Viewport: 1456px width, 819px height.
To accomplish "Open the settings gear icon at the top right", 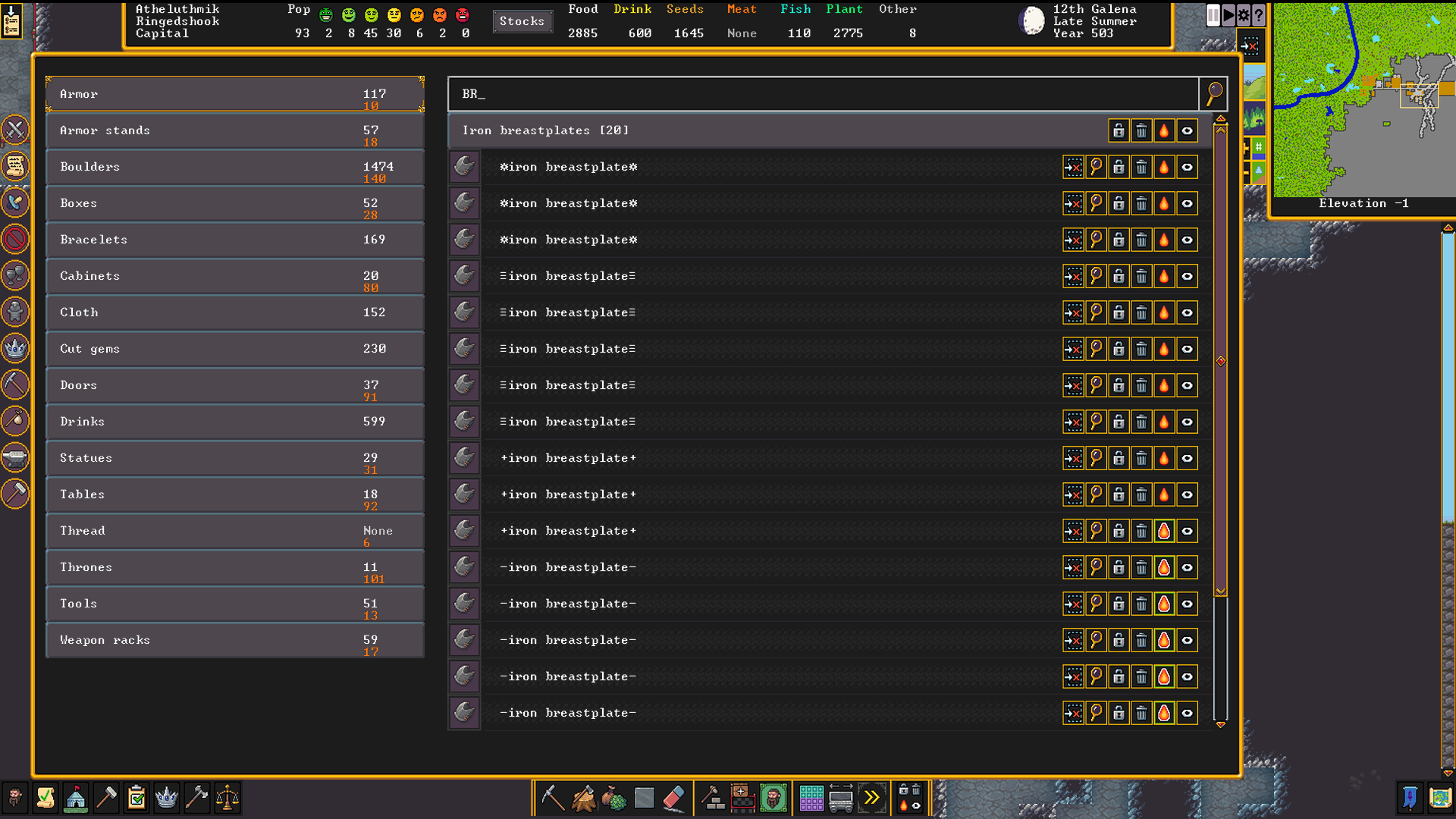I will 1244,15.
